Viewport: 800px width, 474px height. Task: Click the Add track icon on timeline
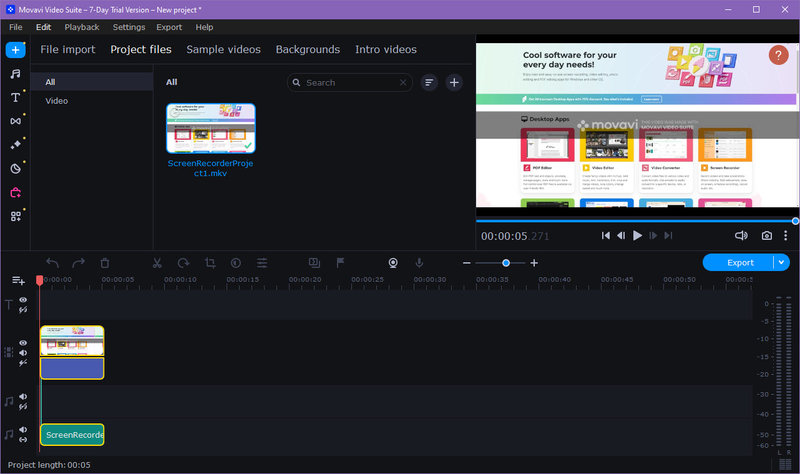(x=18, y=280)
